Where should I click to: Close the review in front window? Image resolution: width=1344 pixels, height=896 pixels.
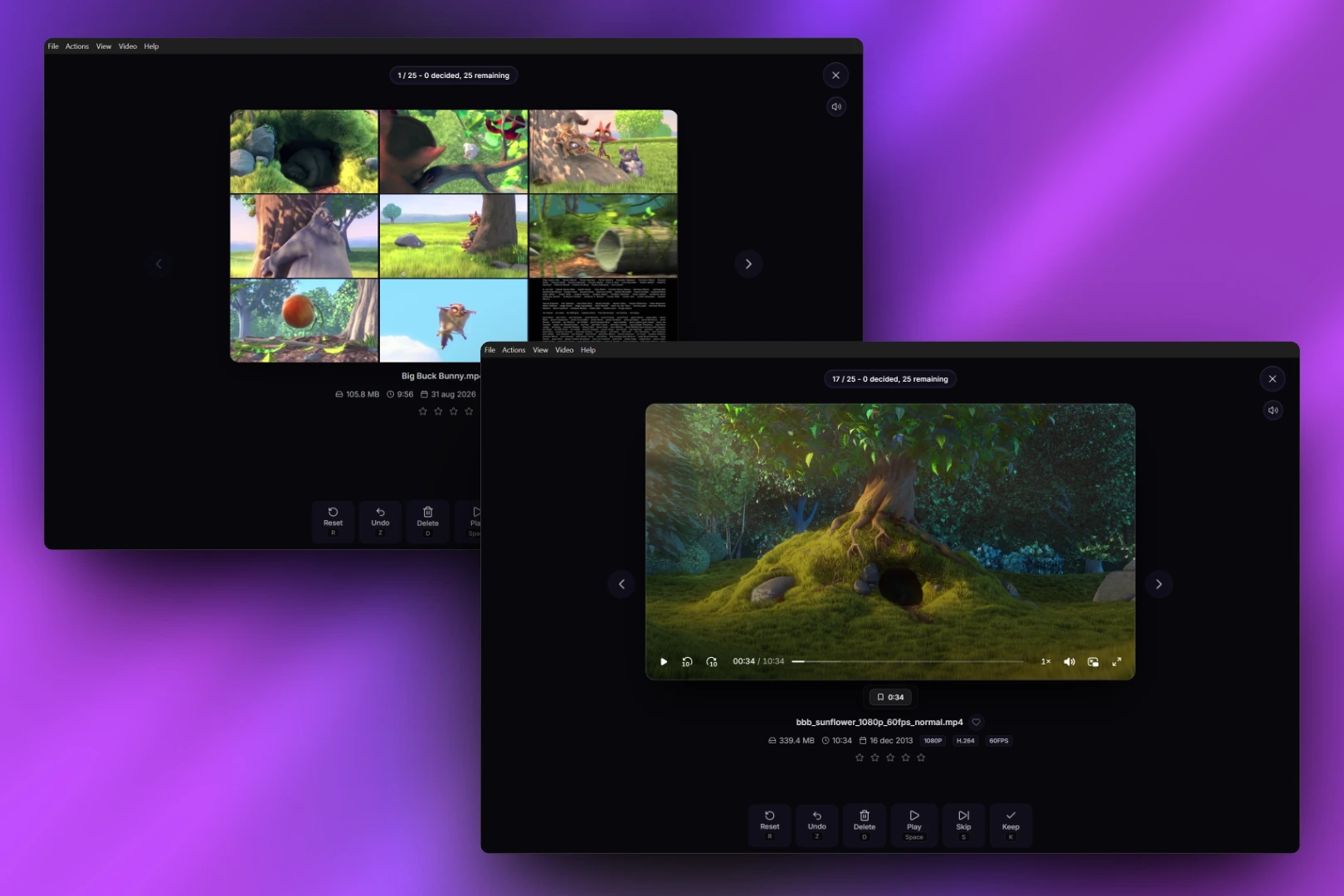1273,379
